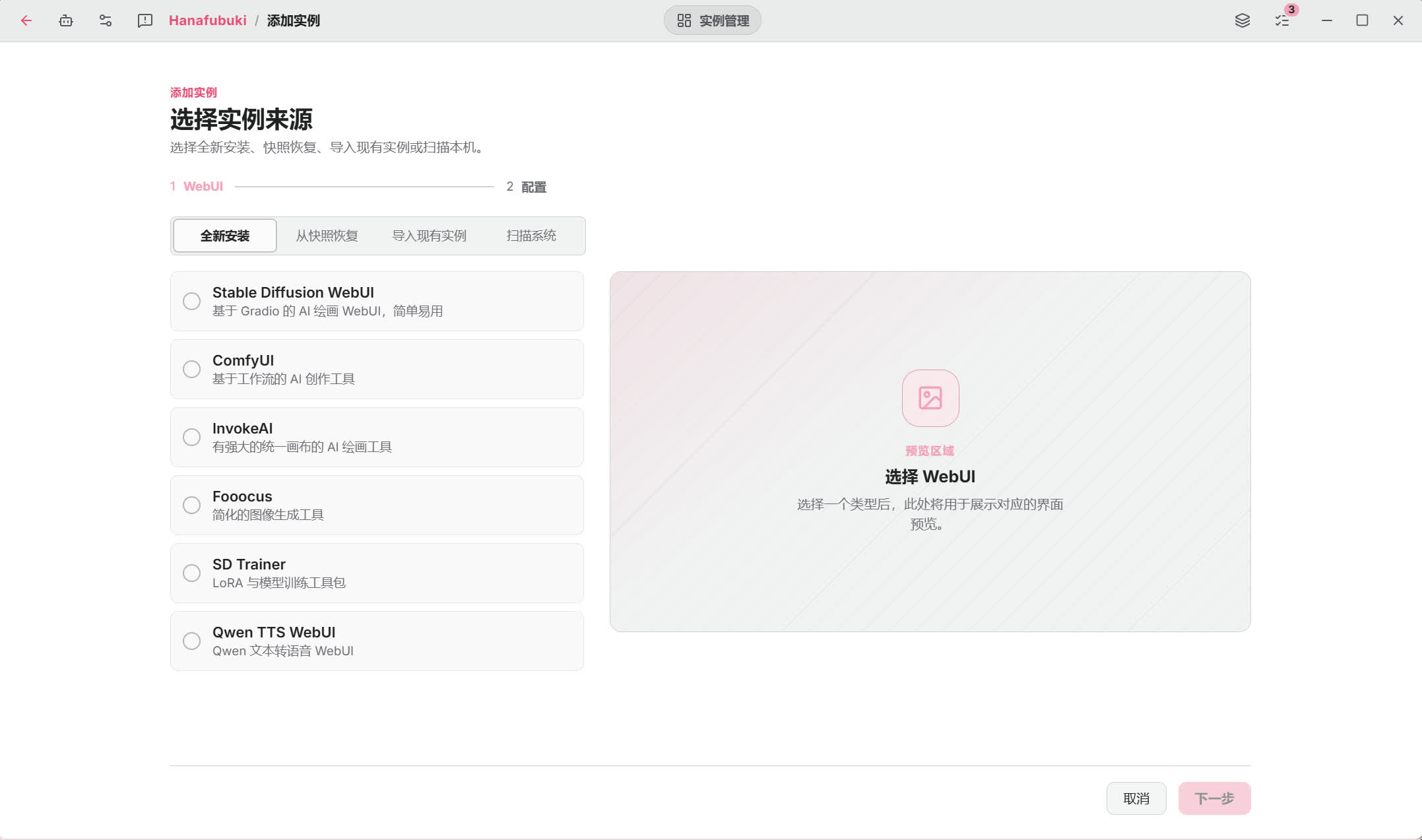Choose the InvokeAI radio option
1422x840 pixels.
tap(191, 437)
